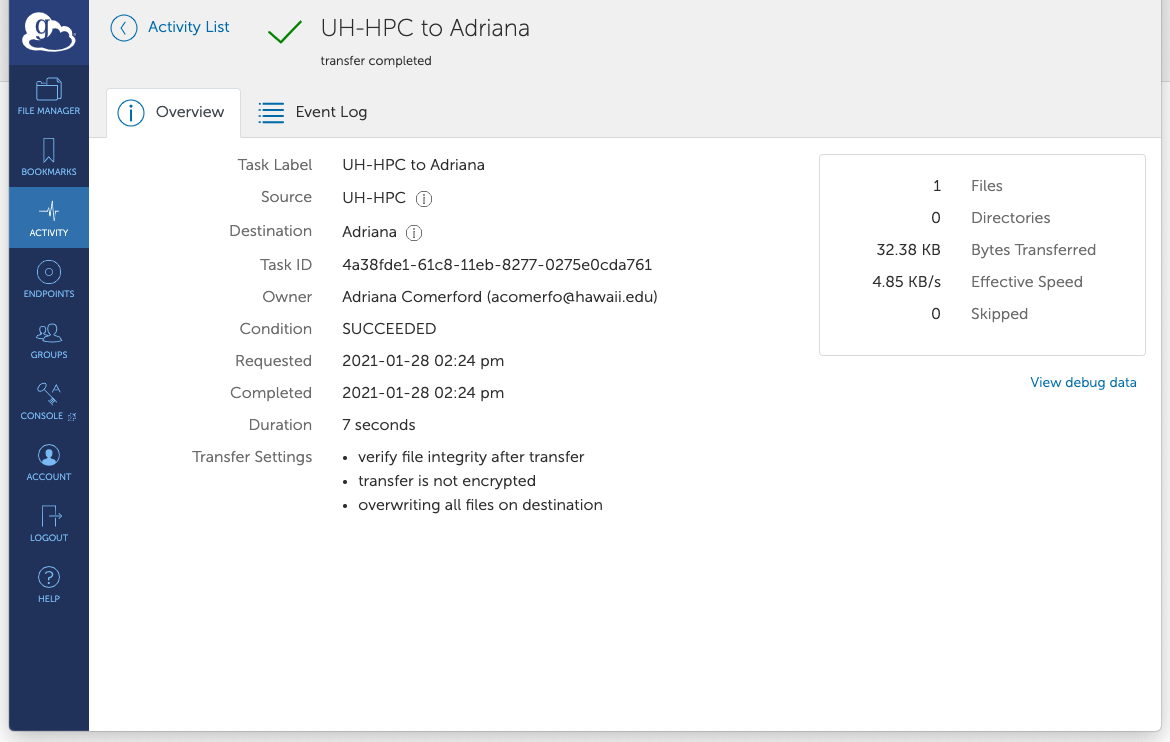This screenshot has width=1170, height=742.
Task: Go to Endpoints in the sidebar
Action: (49, 278)
